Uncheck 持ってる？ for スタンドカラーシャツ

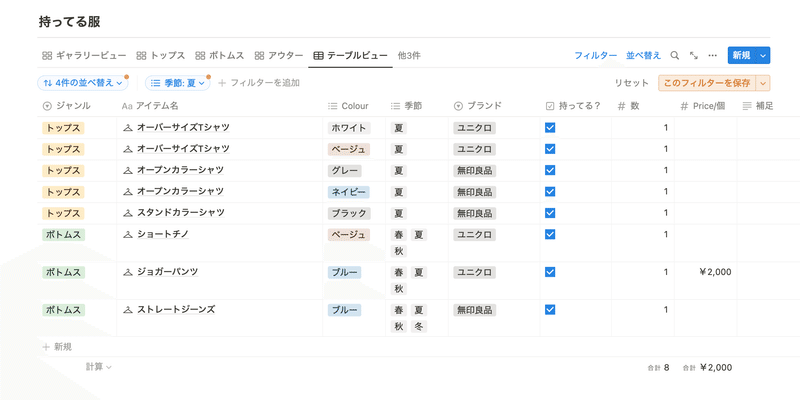550,213
